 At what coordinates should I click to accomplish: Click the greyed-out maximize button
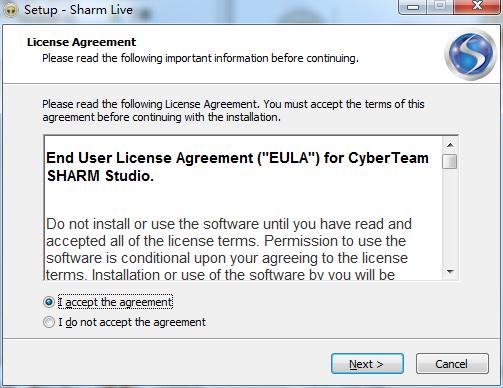[x=440, y=7]
